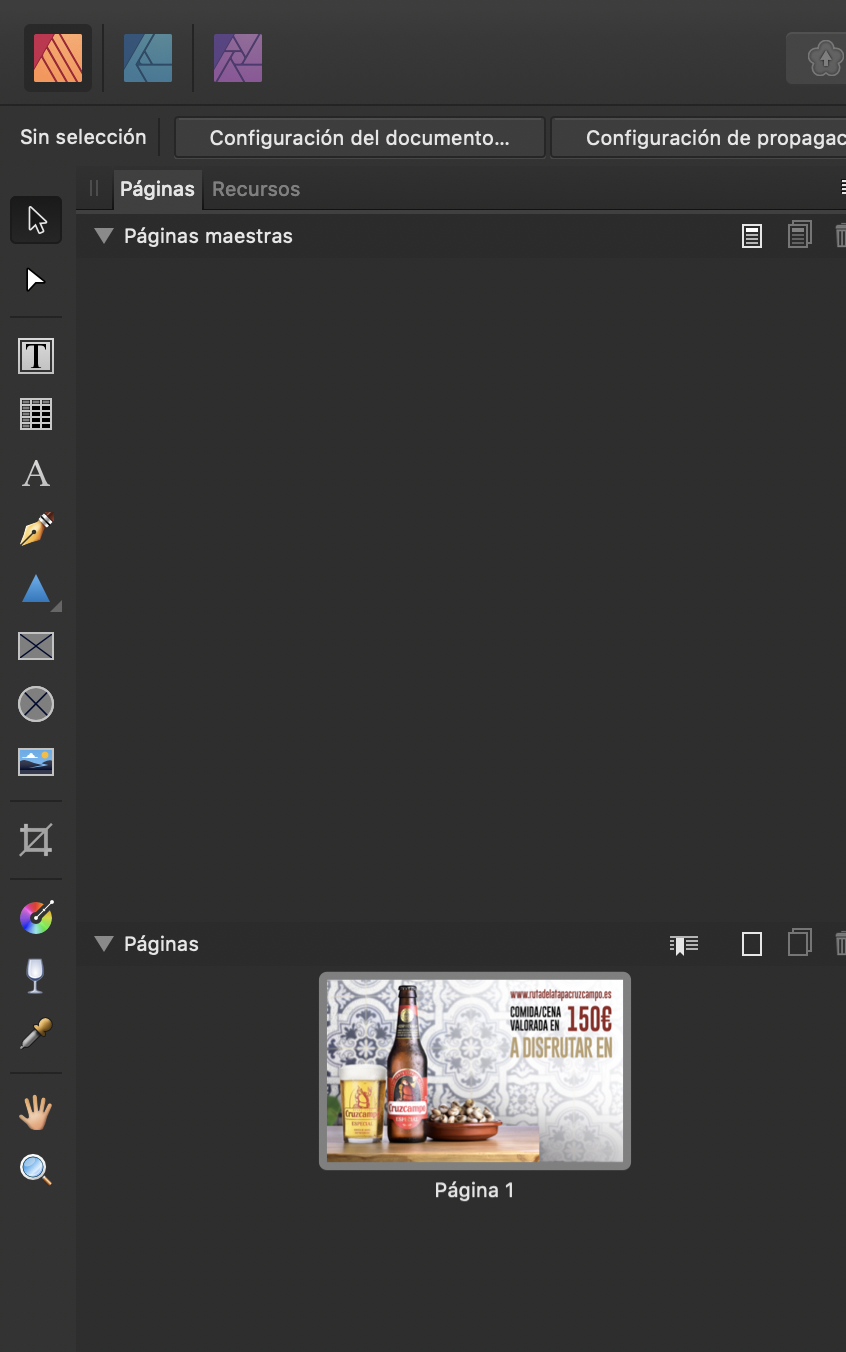Select the Artistic Text tool

tap(36, 472)
